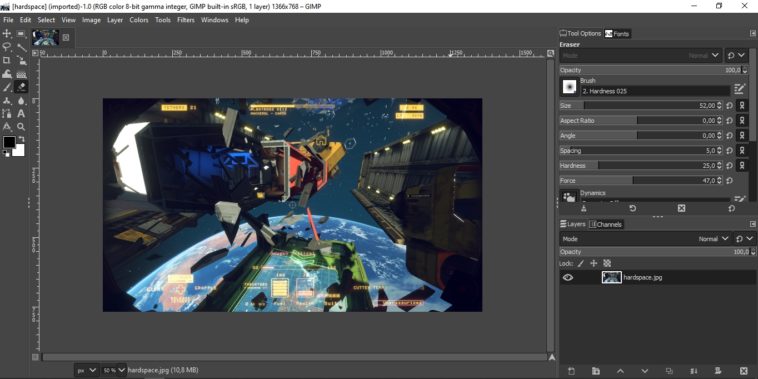Create a new layer group
758x379 pixels.
coord(596,371)
